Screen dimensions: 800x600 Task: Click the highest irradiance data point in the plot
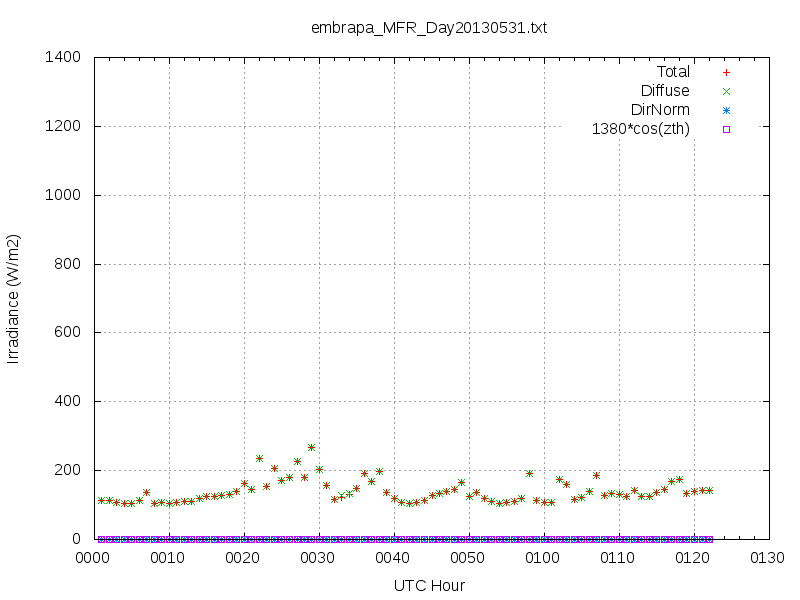[311, 447]
